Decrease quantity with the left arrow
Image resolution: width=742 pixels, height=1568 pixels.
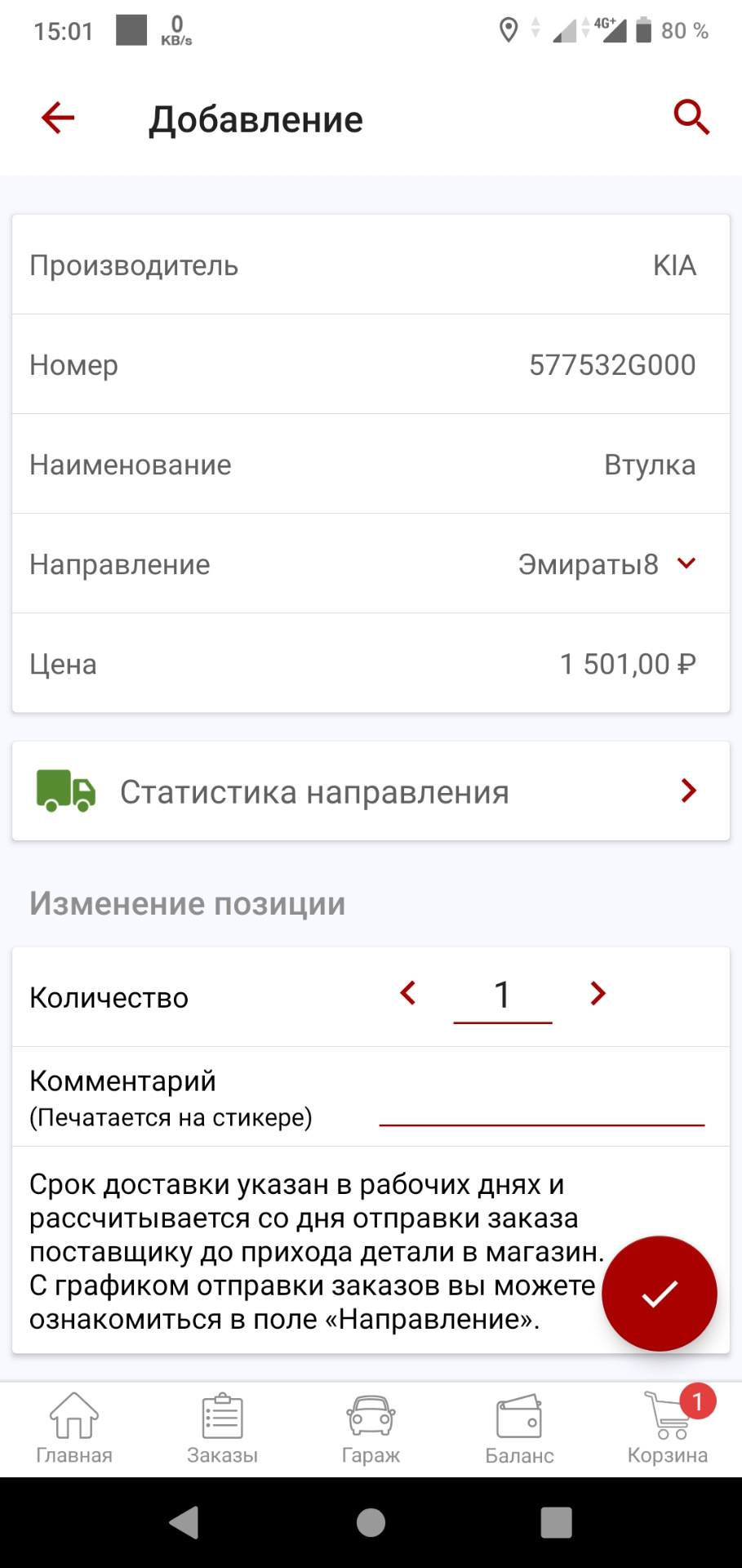pyautogui.click(x=408, y=994)
